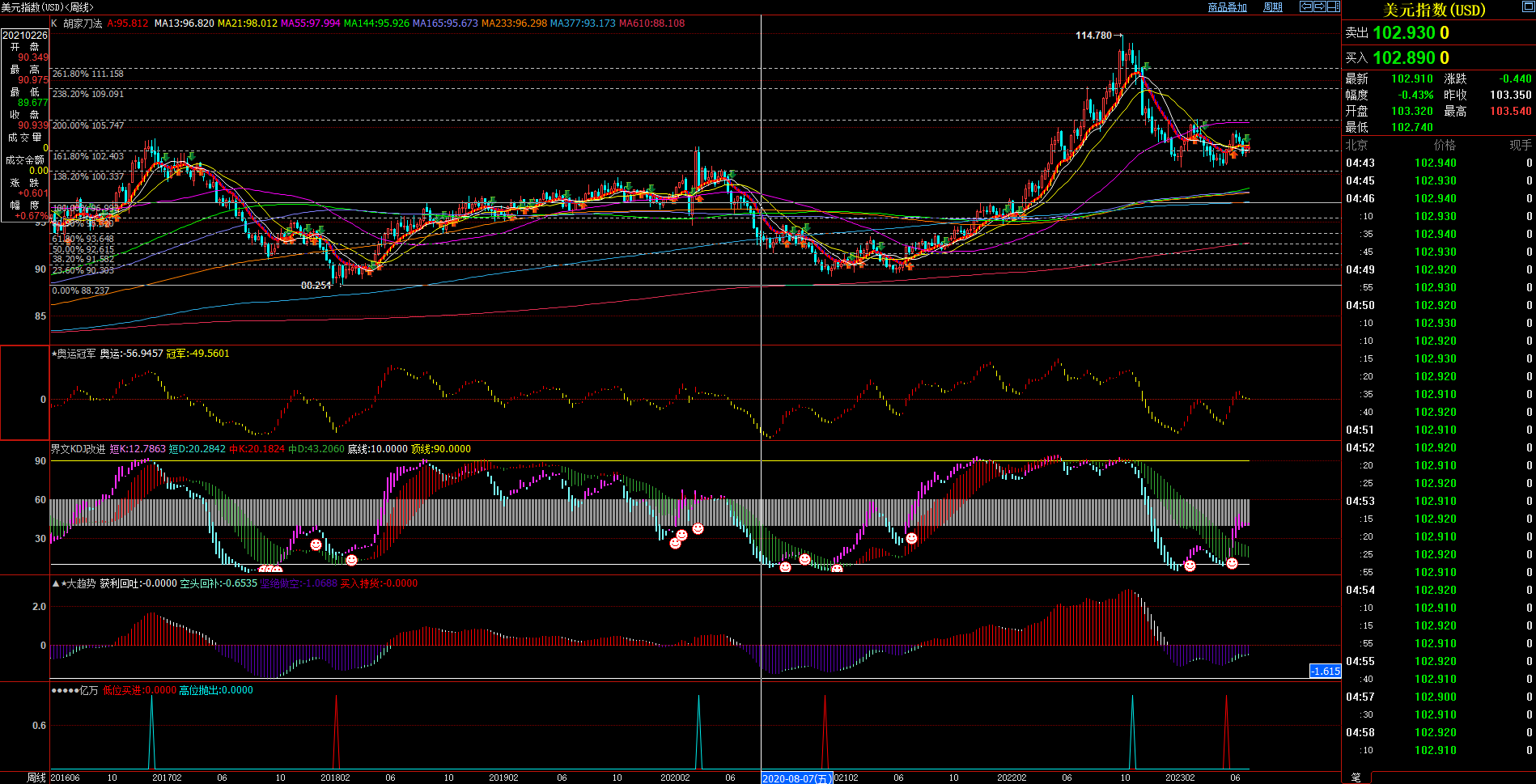Click the 亿万 indicator title
The width and height of the screenshot is (1536, 784).
(x=88, y=690)
